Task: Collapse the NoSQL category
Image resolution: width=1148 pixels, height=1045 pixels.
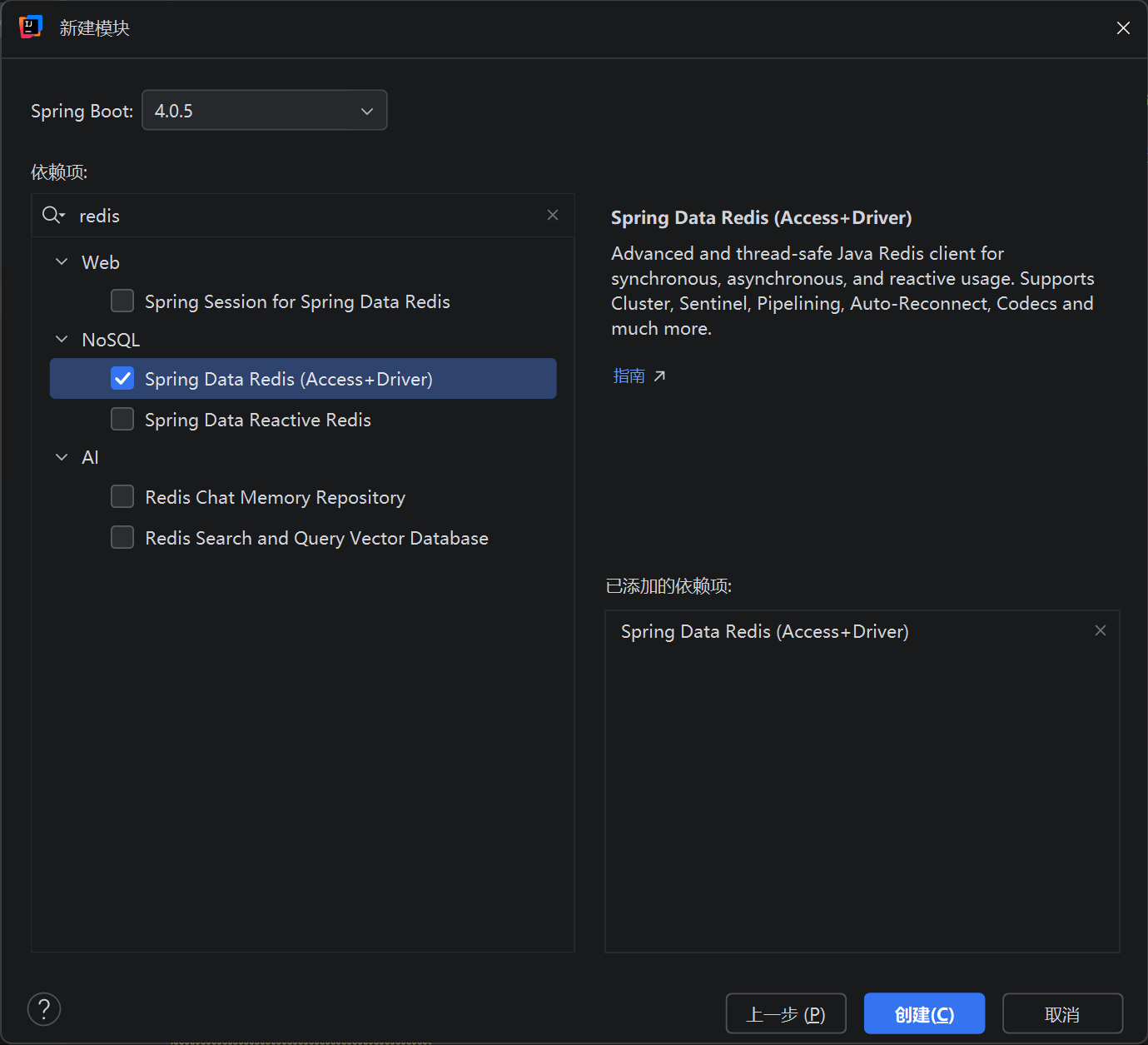Action: coord(62,339)
